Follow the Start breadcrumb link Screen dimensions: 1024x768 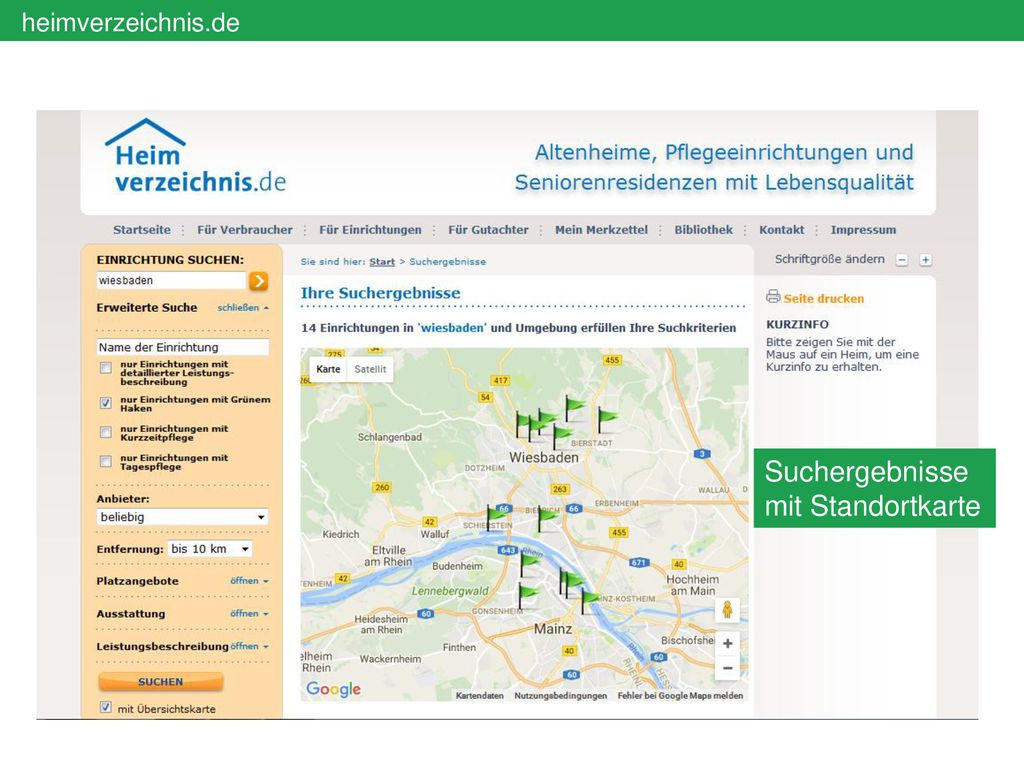382,262
